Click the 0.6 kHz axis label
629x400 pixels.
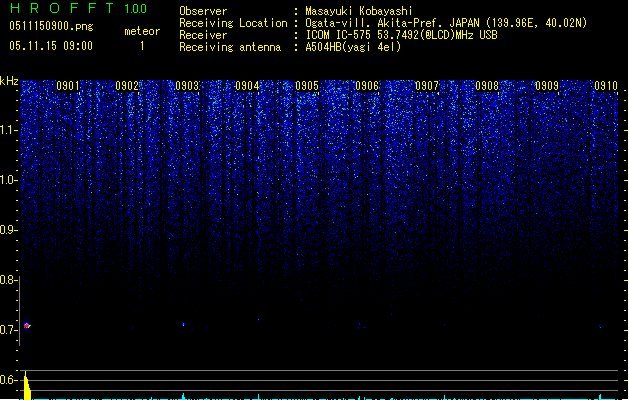8,380
